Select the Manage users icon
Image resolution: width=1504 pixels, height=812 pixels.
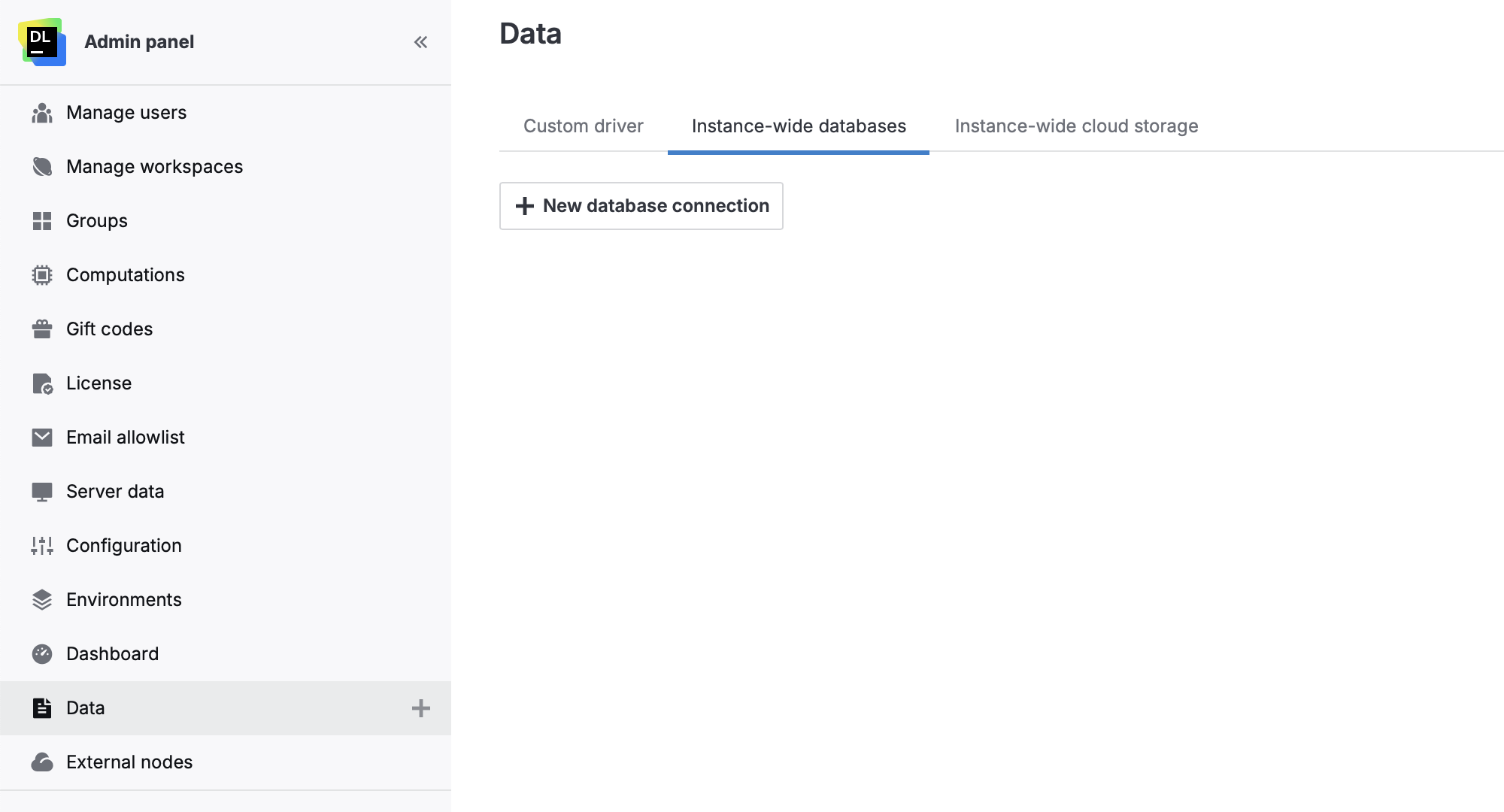click(x=41, y=113)
